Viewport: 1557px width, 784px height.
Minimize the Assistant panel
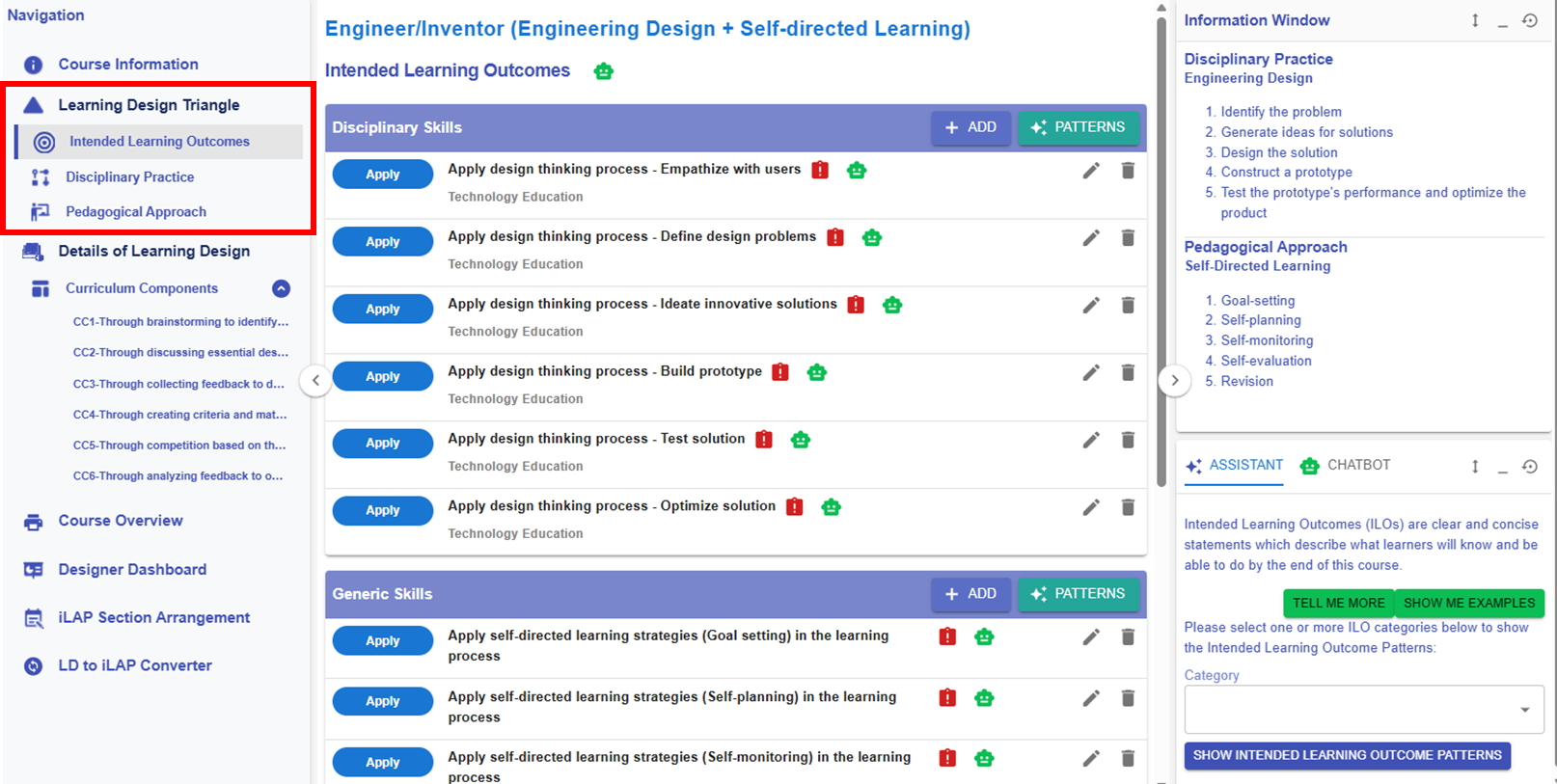coord(1502,467)
